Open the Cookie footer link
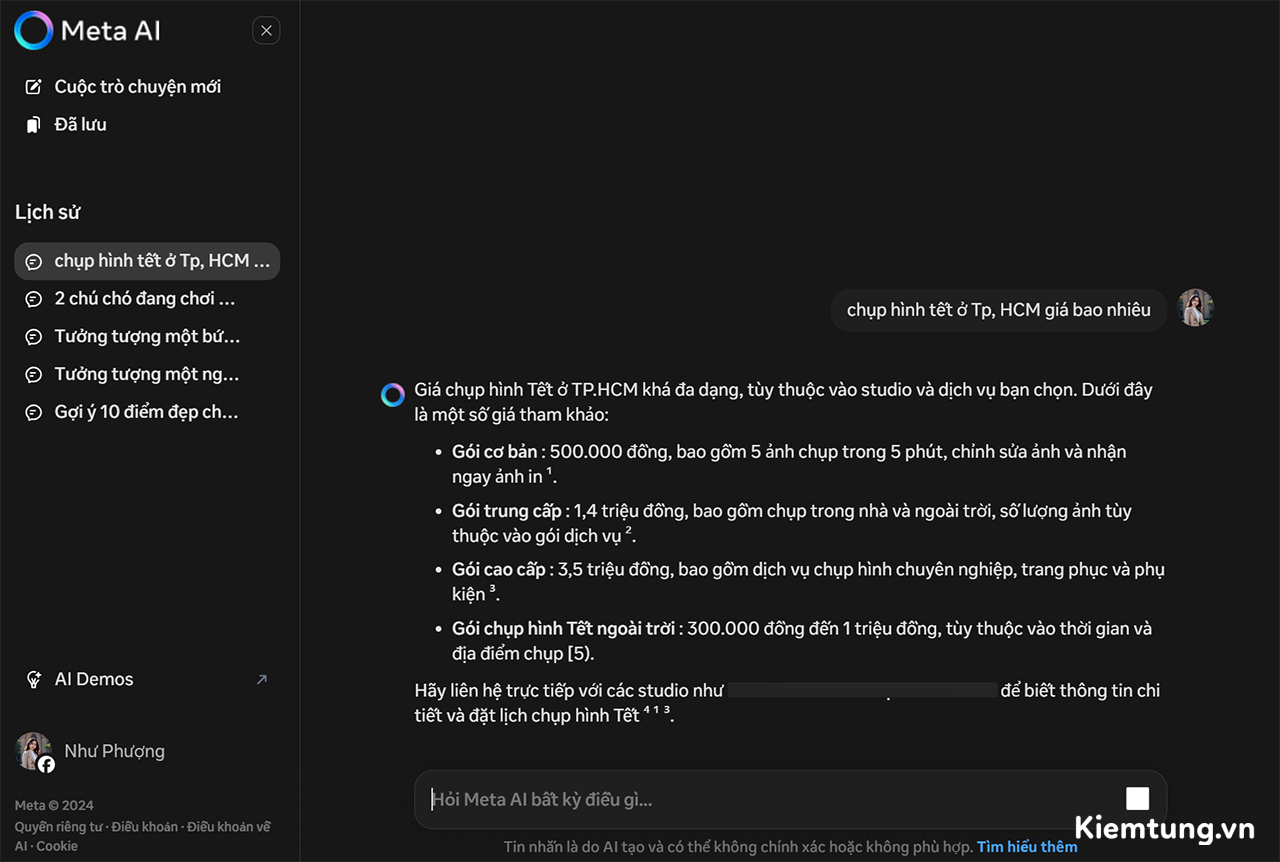Screen dimensions: 1280x862 [x=57, y=846]
